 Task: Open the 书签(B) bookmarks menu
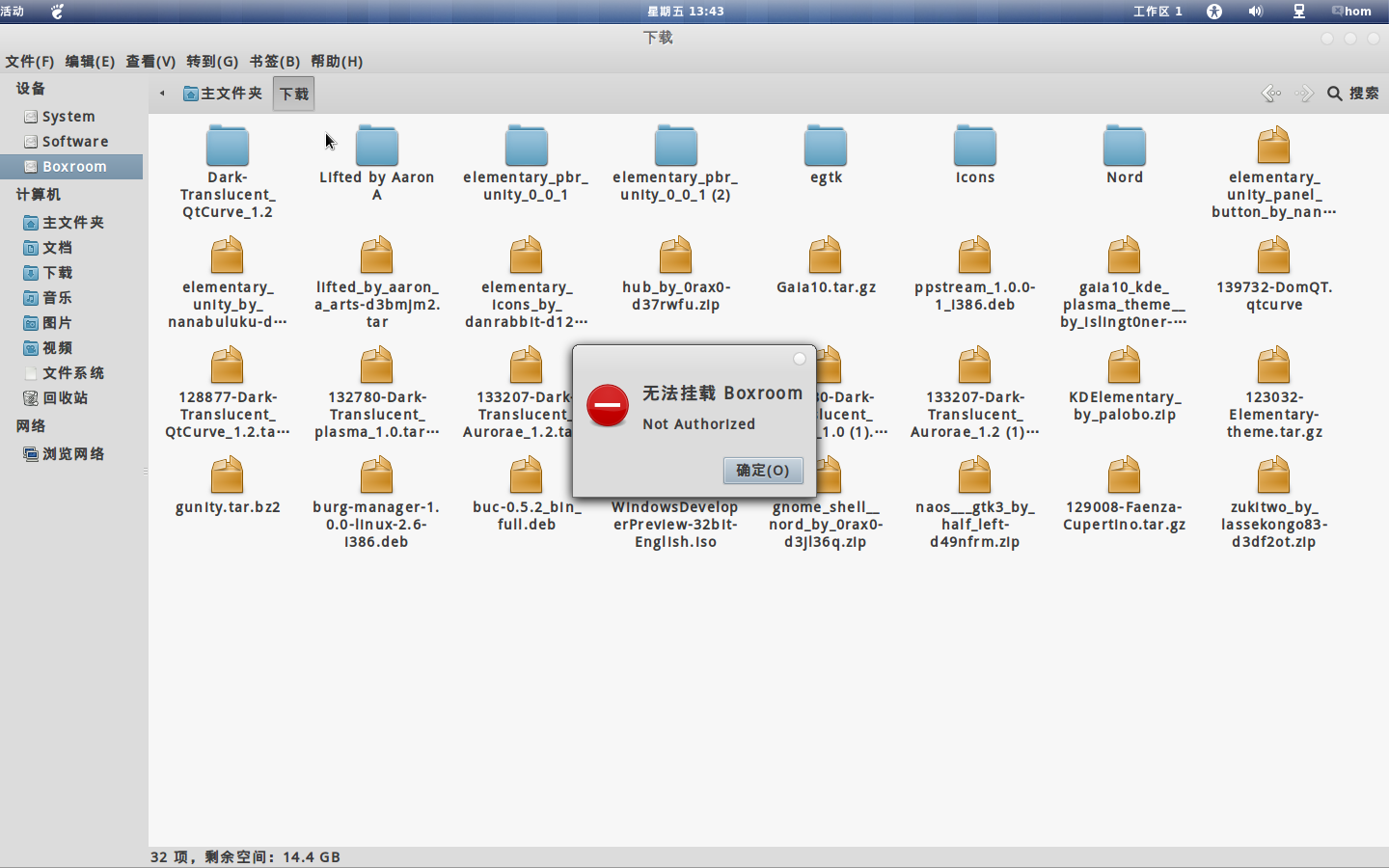pyautogui.click(x=274, y=61)
